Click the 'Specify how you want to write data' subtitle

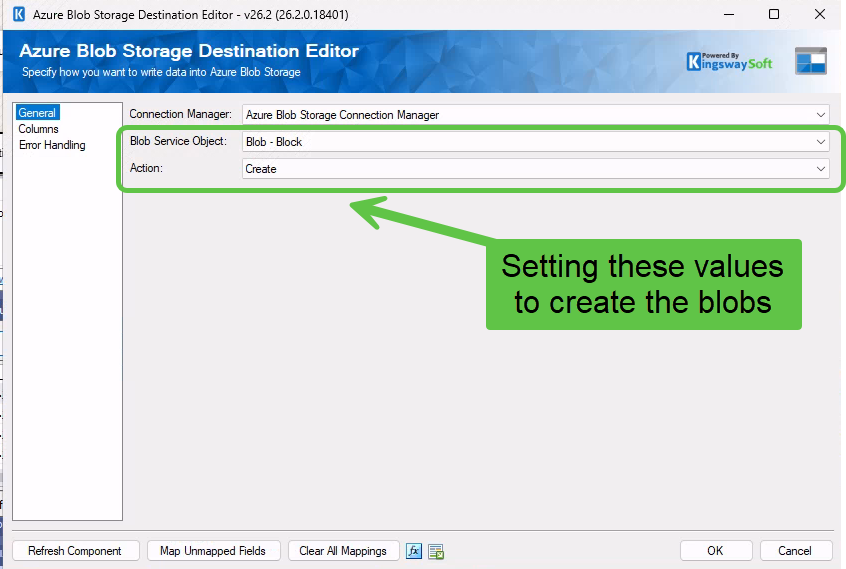(x=161, y=72)
